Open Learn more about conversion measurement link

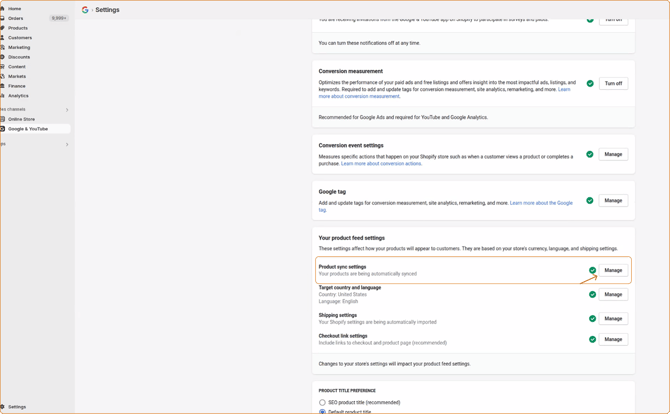pyautogui.click(x=359, y=97)
